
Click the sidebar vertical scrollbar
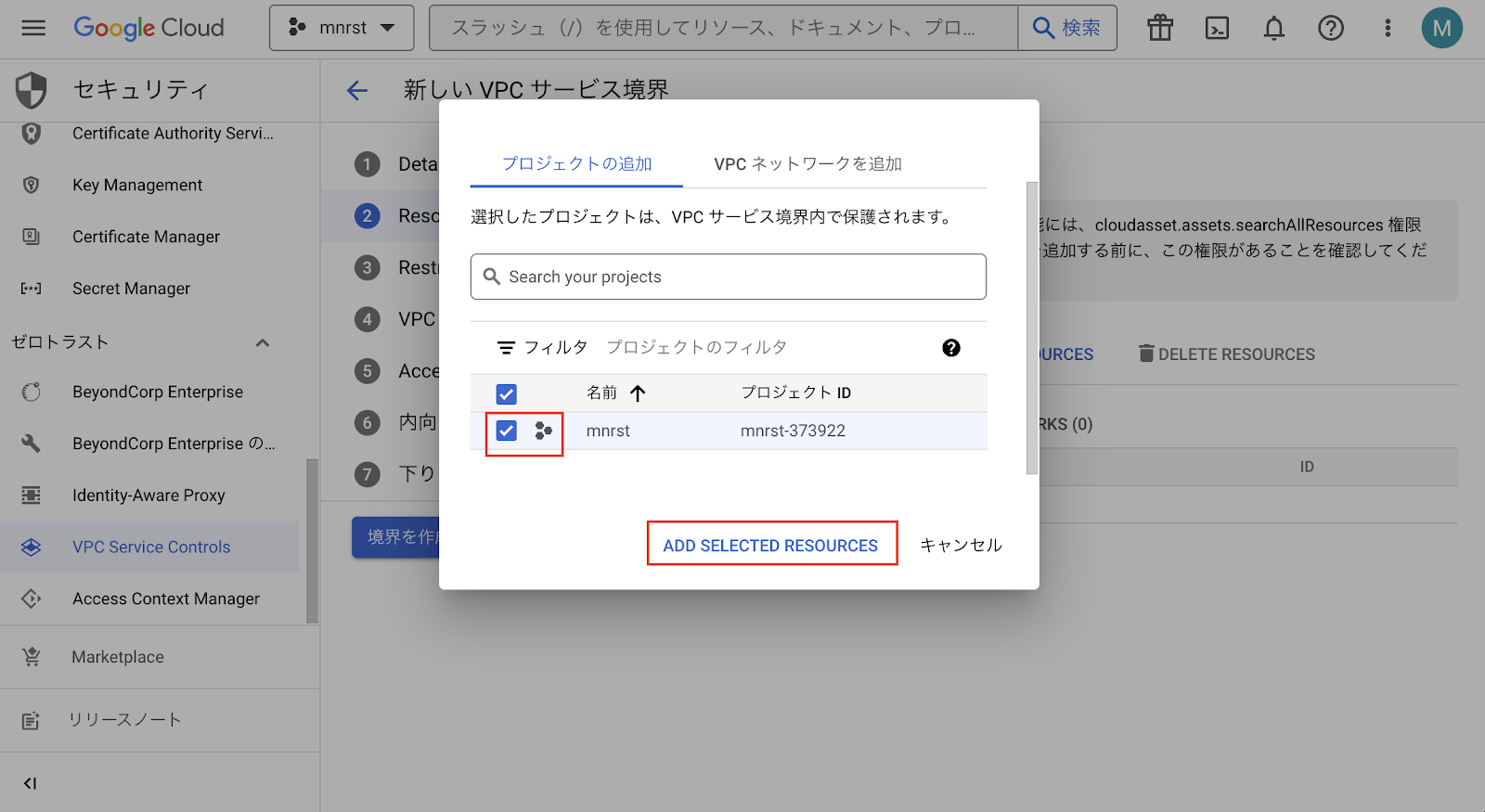coord(313,541)
